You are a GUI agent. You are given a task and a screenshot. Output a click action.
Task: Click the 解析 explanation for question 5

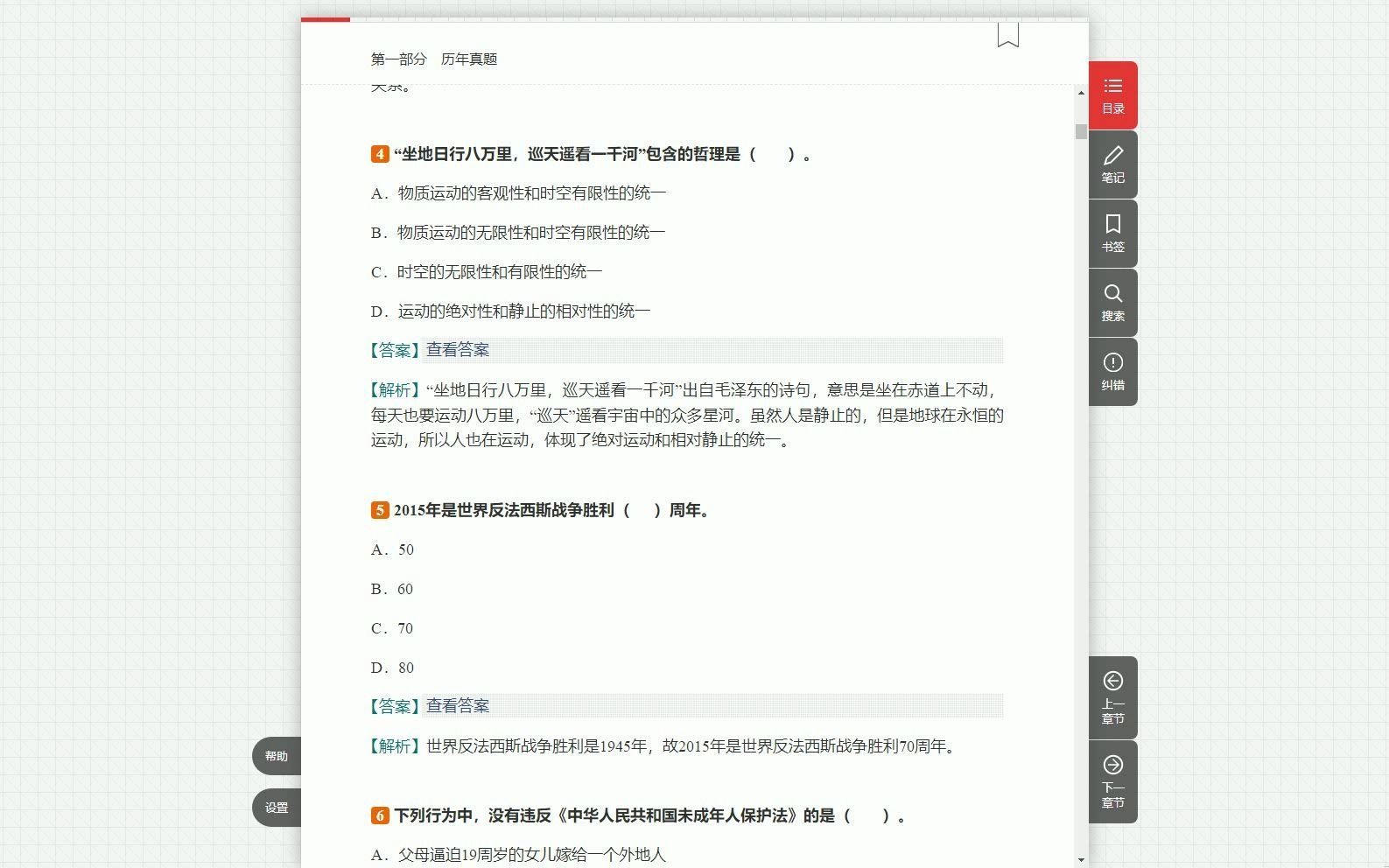664,746
